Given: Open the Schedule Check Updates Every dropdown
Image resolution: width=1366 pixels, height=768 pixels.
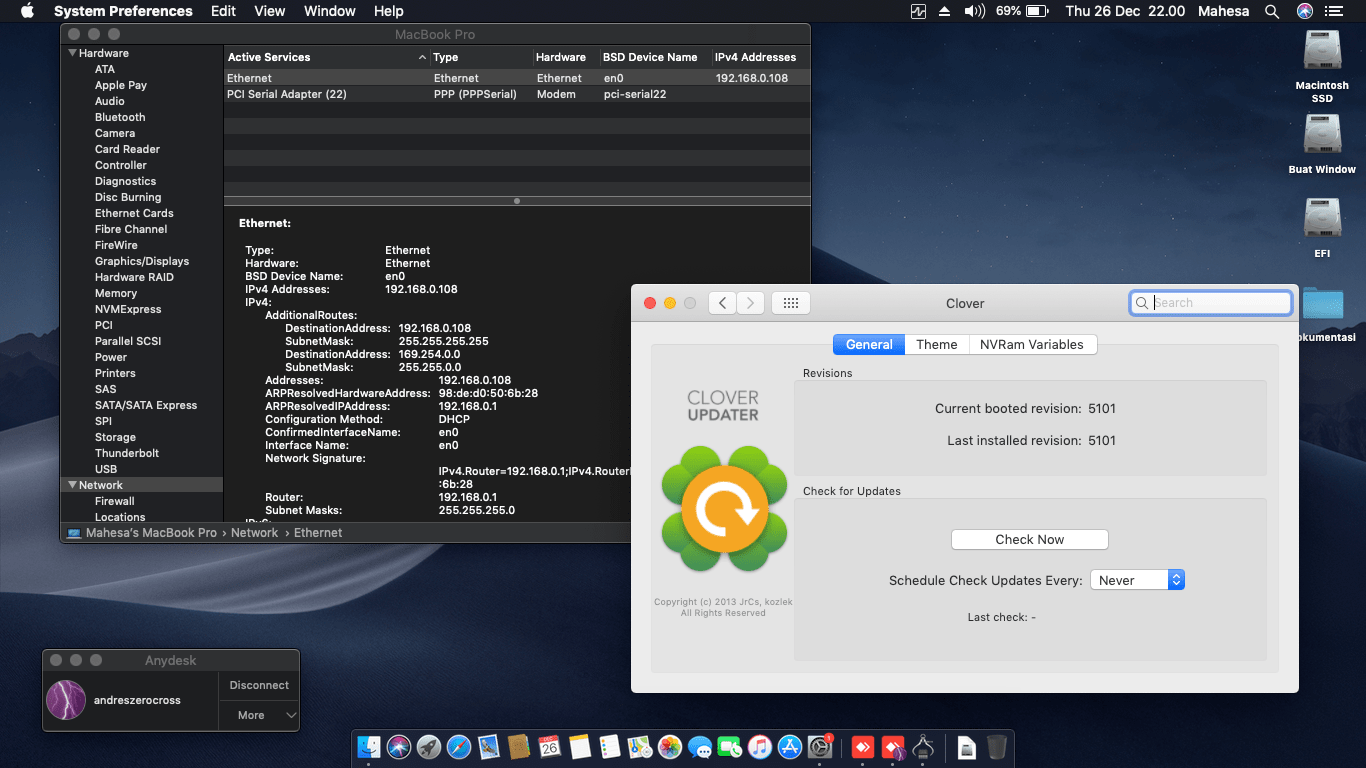Looking at the screenshot, I should (1137, 580).
